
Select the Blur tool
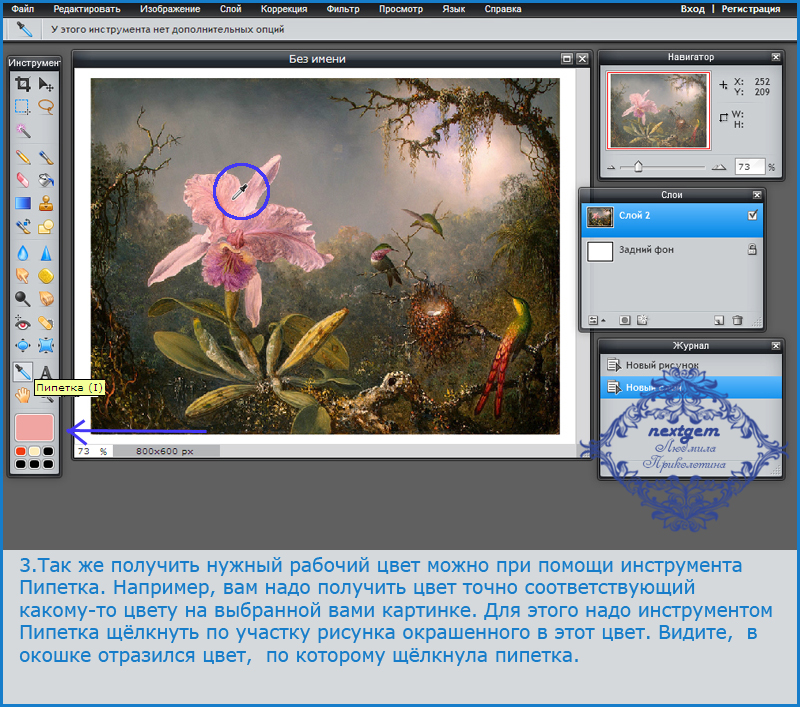click(22, 253)
